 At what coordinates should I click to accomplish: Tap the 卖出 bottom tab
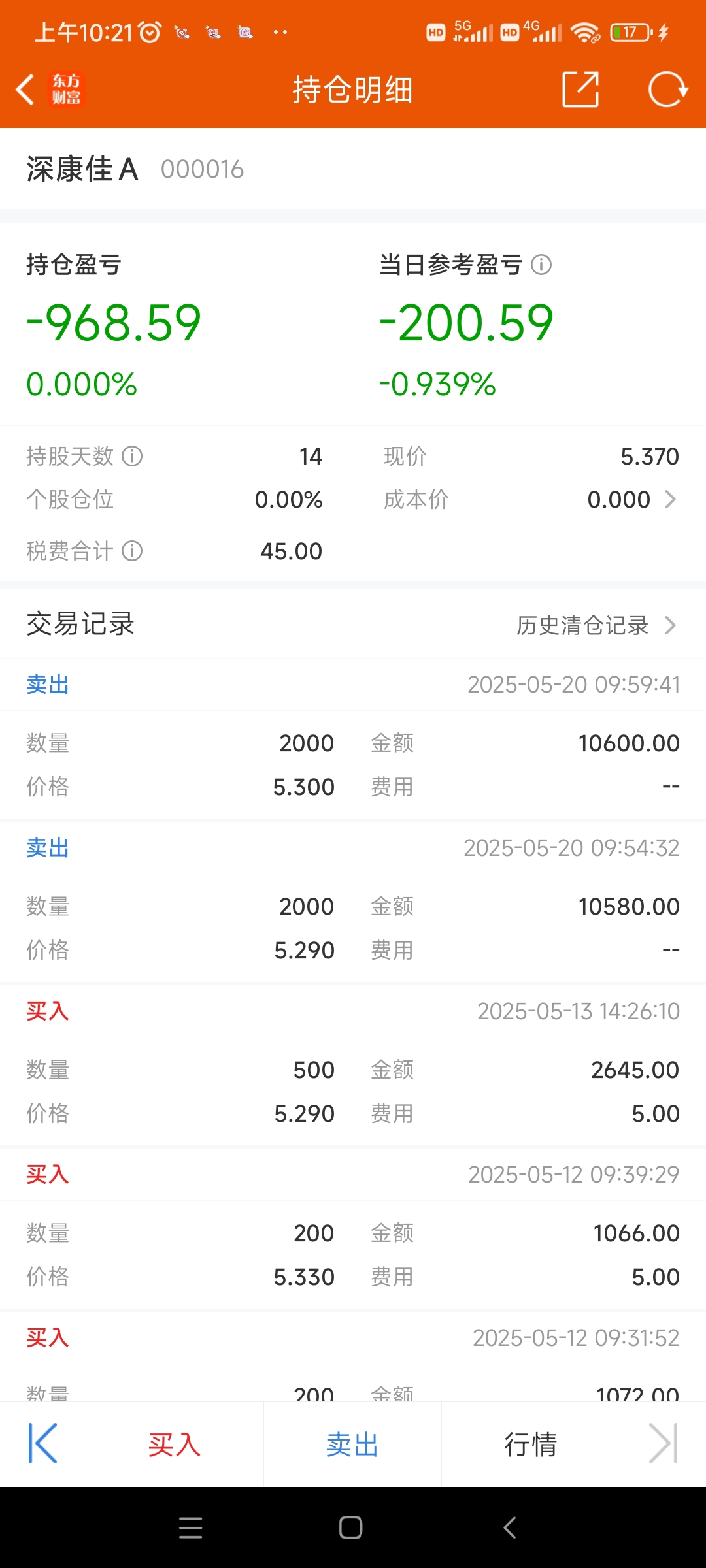pyautogui.click(x=352, y=1445)
